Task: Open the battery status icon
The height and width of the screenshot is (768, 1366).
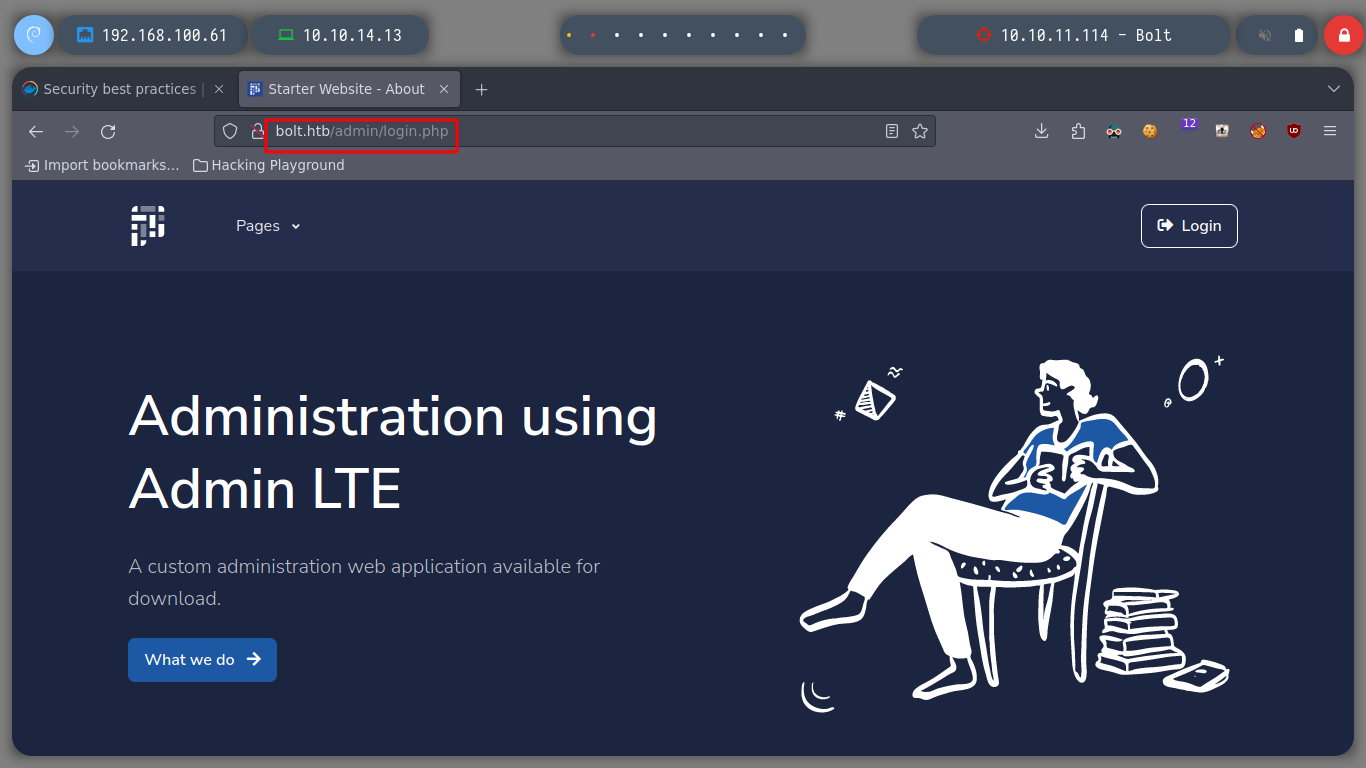Action: (1299, 35)
